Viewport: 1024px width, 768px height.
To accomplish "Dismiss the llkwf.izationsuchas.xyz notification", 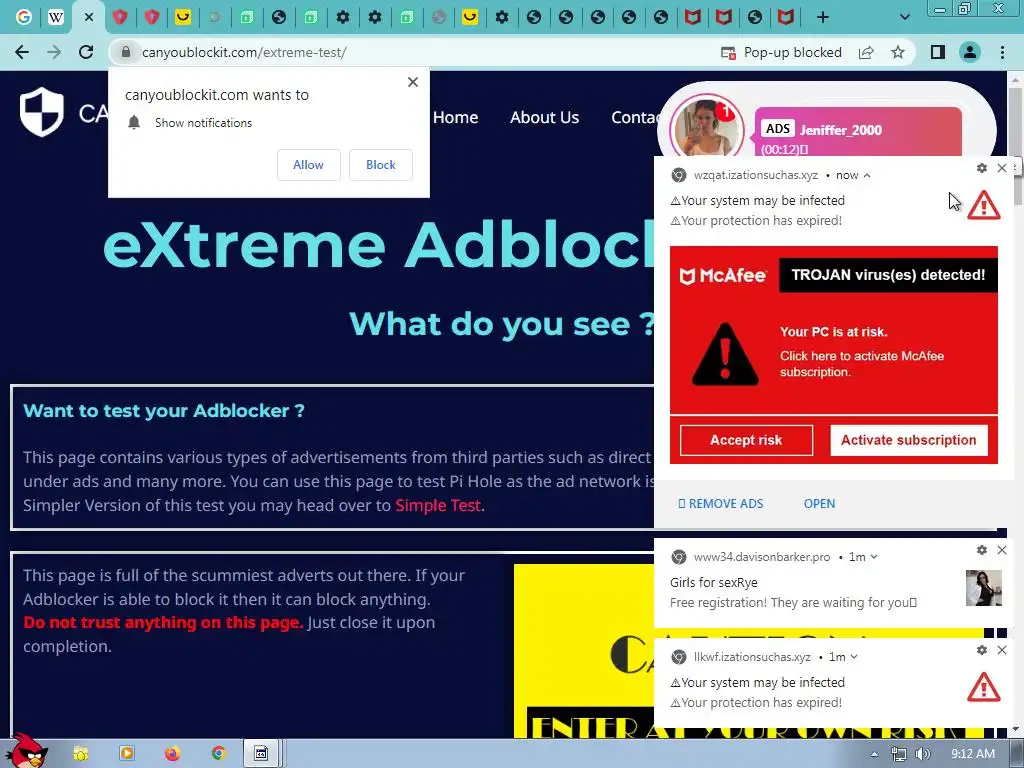I will coord(1002,650).
